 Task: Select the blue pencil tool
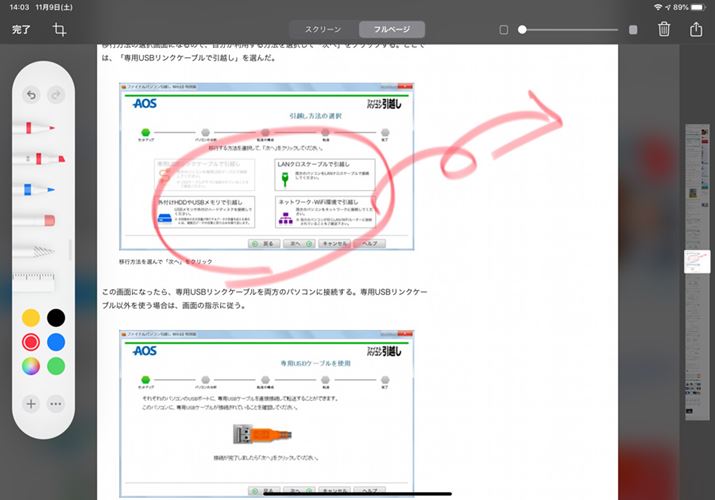(34, 189)
